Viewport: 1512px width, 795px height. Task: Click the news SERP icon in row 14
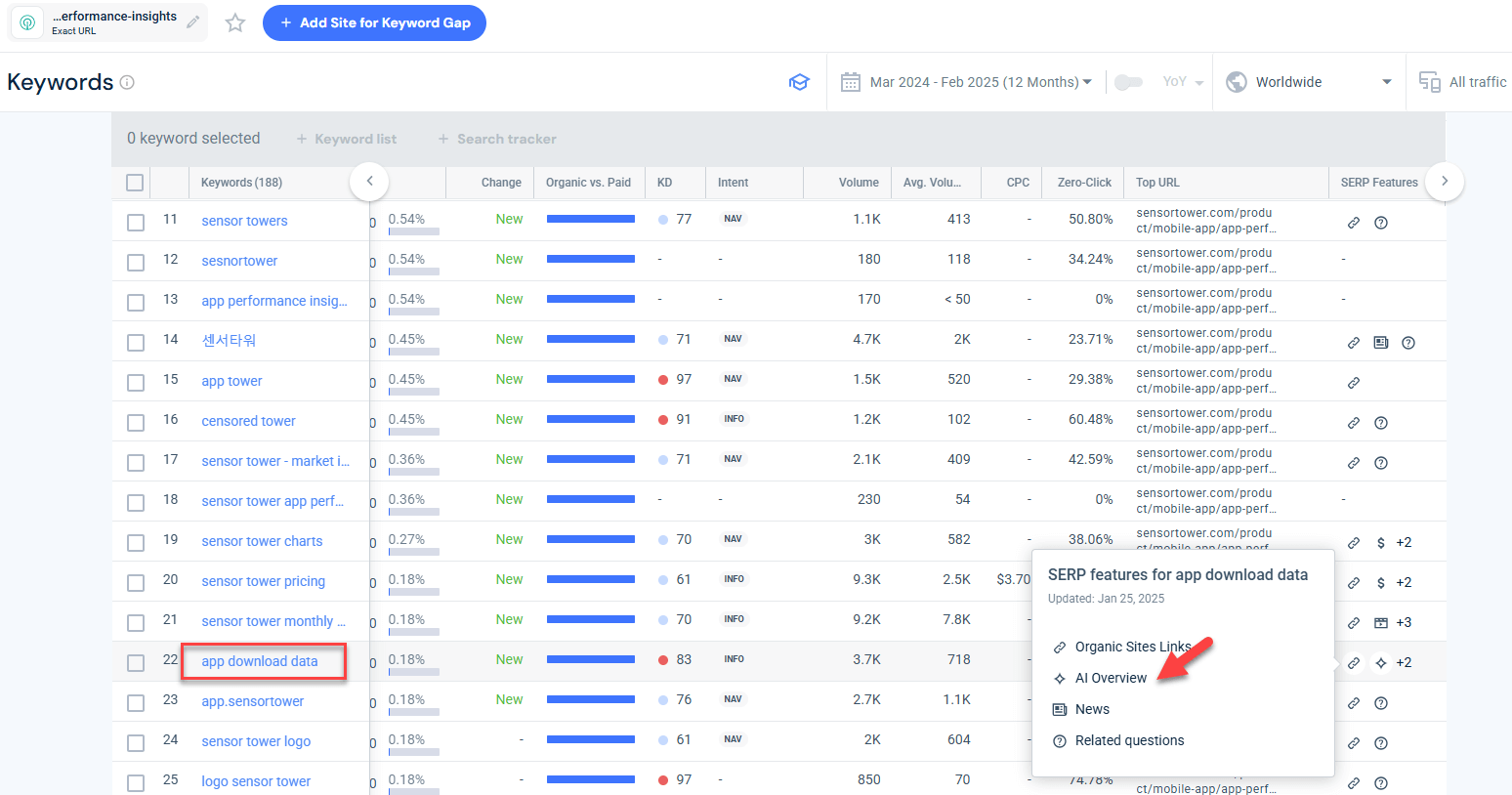(x=1380, y=343)
